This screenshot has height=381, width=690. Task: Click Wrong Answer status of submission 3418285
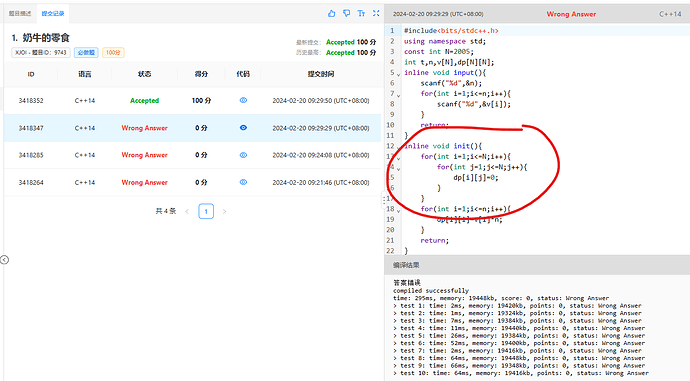(144, 155)
